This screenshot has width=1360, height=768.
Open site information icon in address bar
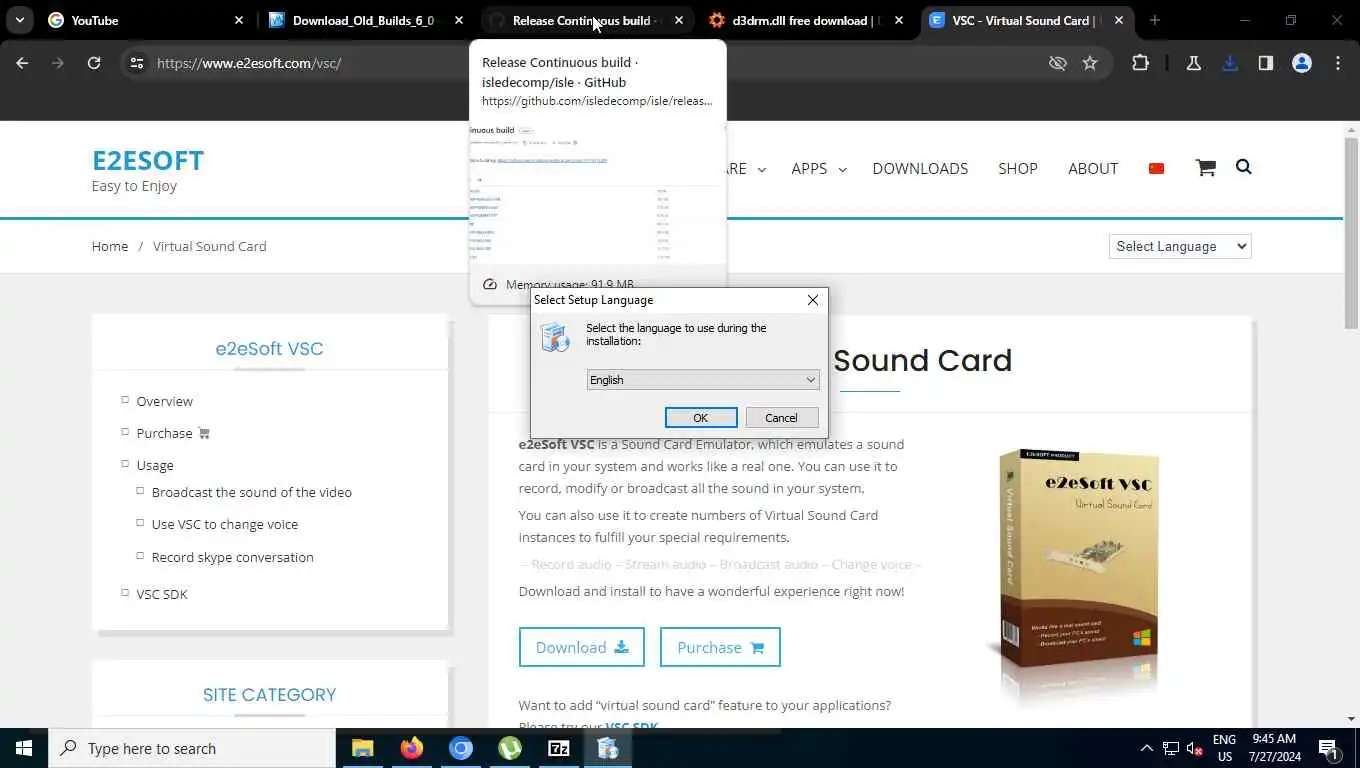point(137,63)
